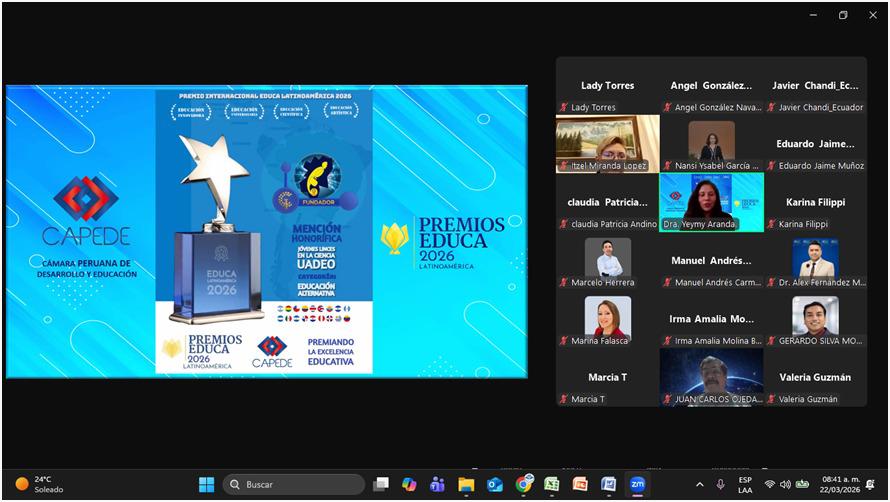Open Microsoft Teams taskbar icon
890x502 pixels.
(437, 484)
